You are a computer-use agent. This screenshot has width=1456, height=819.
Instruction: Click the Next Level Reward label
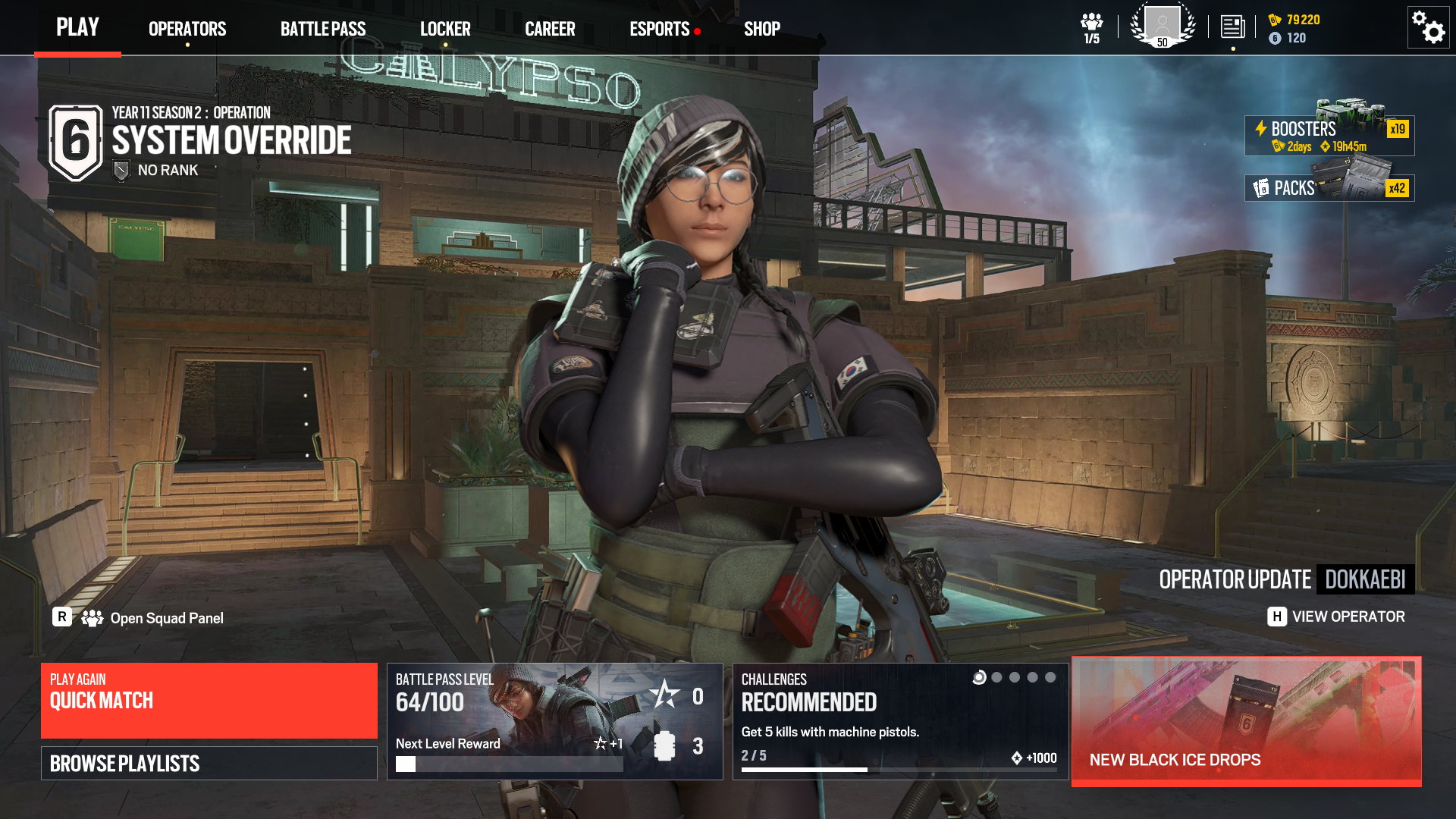click(x=448, y=743)
